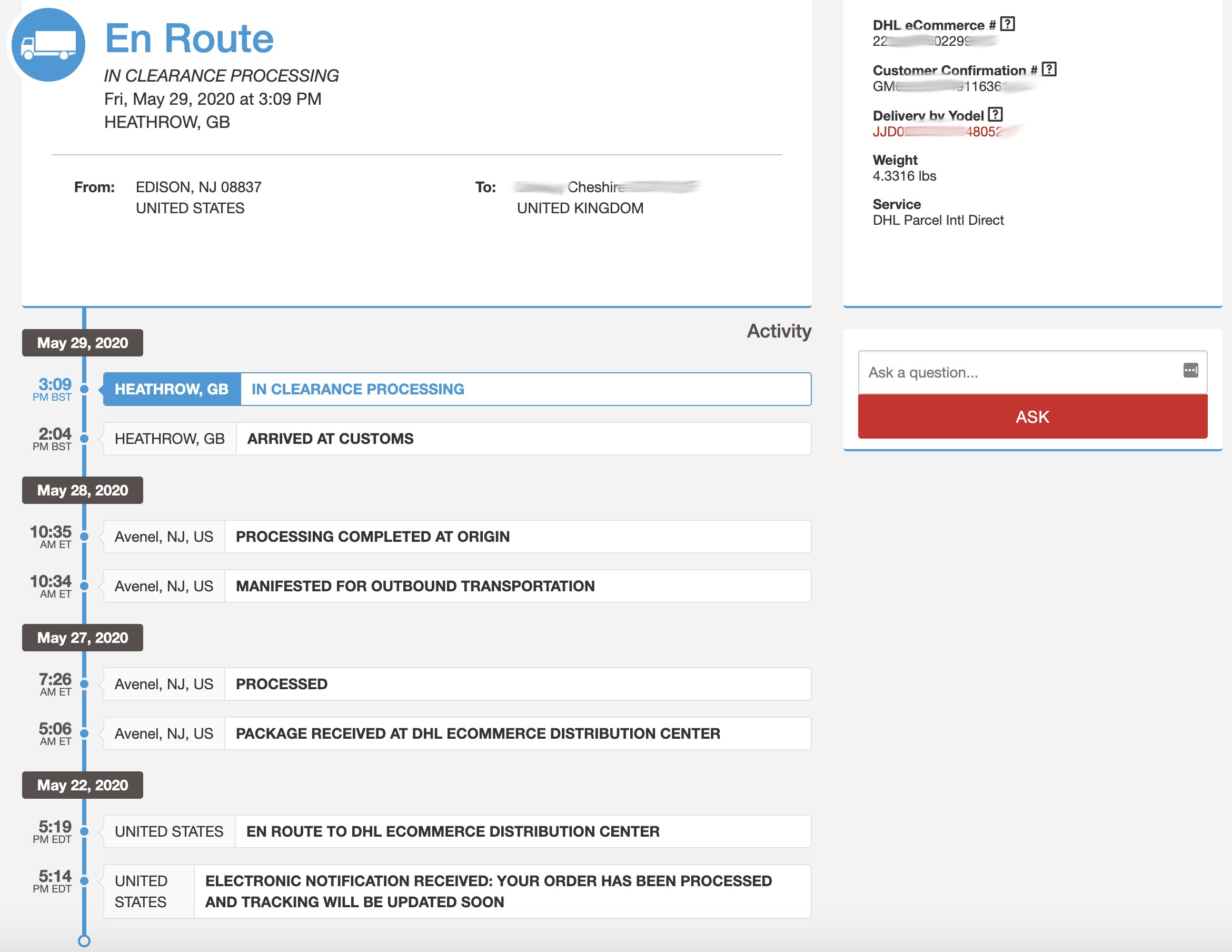Click the keyboard icon in question field

pos(1190,371)
